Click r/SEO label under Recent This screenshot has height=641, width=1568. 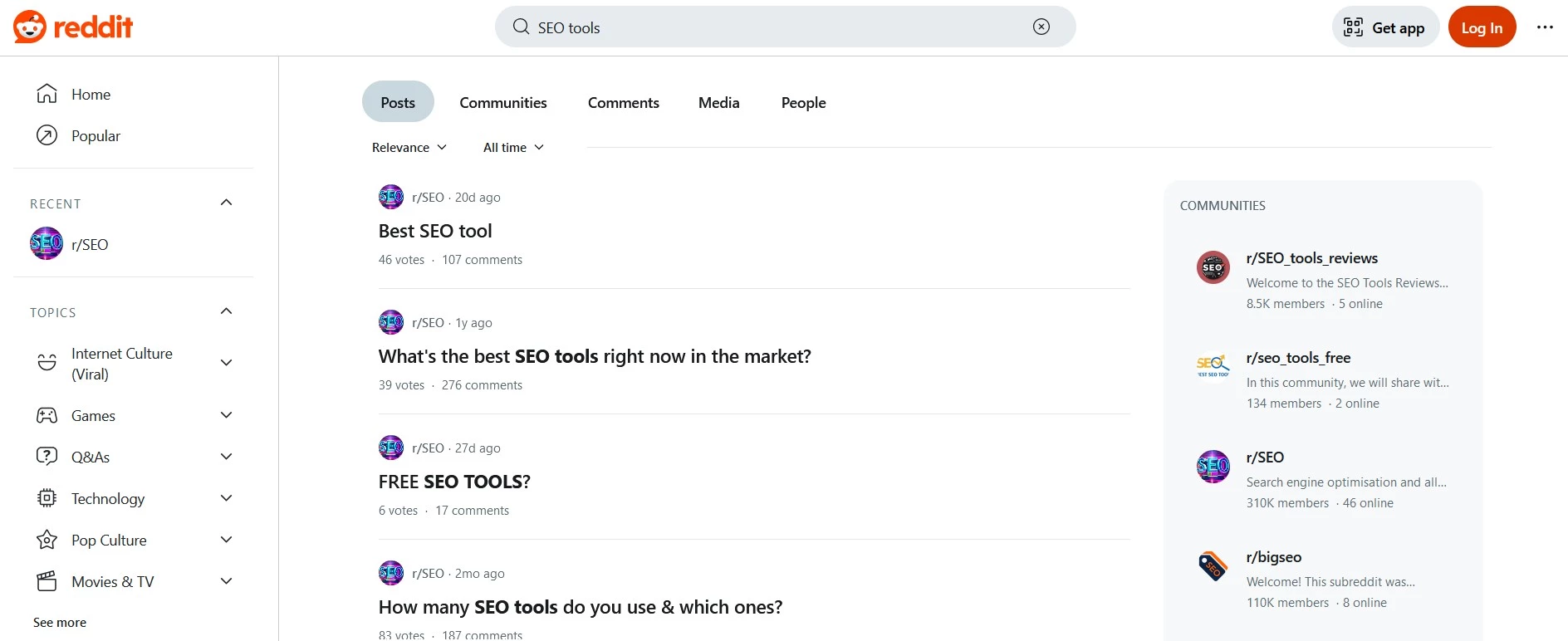click(x=90, y=244)
